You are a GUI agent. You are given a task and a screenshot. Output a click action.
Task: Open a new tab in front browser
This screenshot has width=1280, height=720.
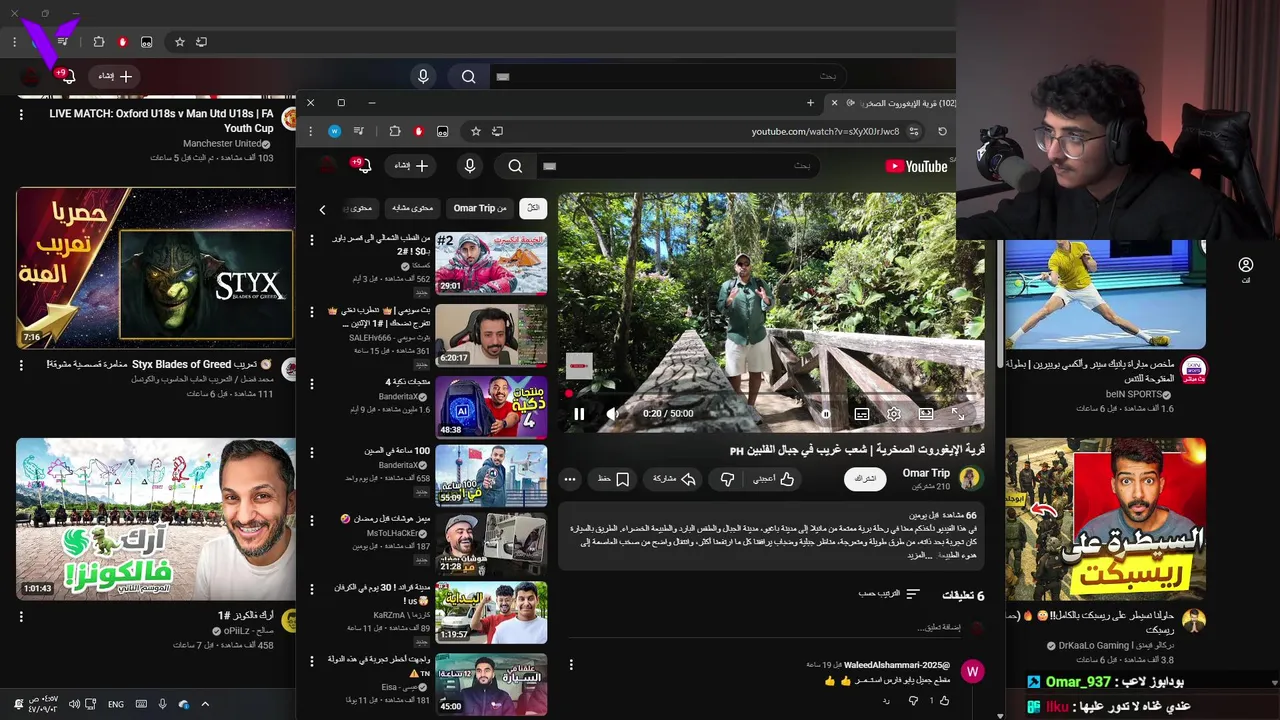(x=810, y=103)
